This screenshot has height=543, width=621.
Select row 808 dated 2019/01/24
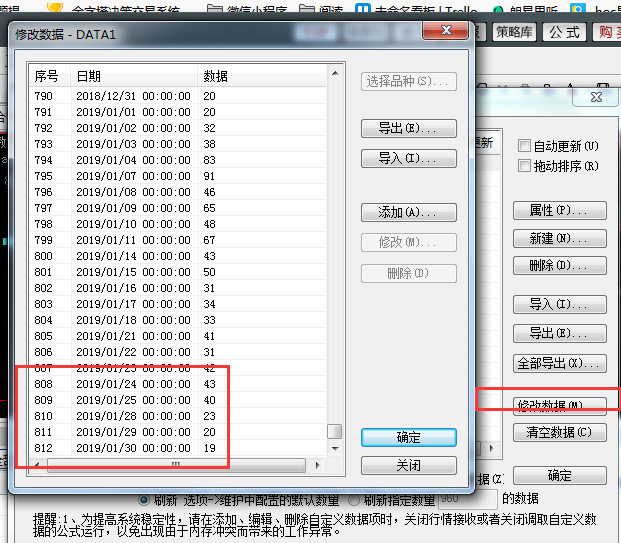[x=178, y=384]
